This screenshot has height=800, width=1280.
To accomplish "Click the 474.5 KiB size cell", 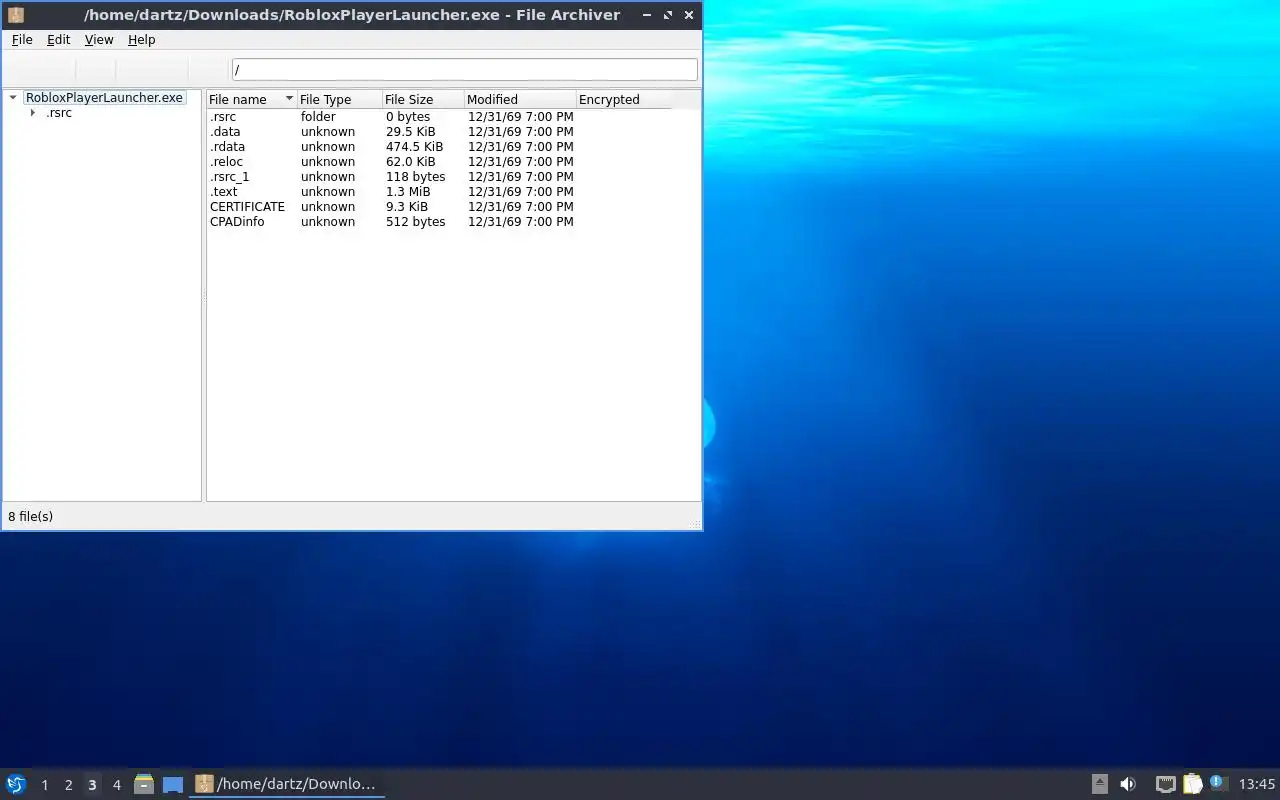I will pos(414,147).
